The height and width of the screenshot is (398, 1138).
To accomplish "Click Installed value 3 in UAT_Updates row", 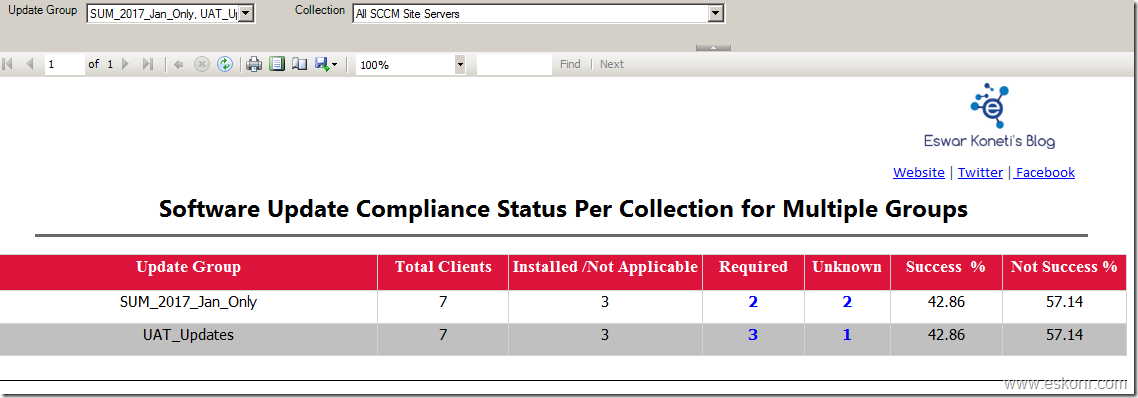I will [x=605, y=336].
